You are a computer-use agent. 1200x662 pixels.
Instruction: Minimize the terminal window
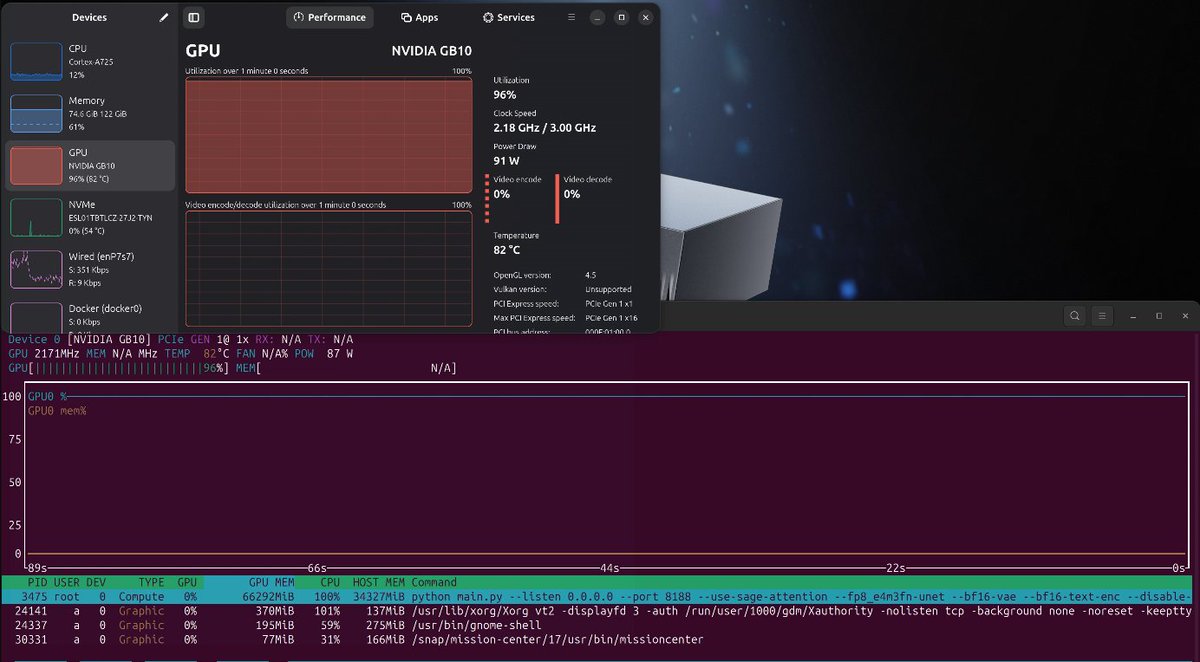[1134, 316]
